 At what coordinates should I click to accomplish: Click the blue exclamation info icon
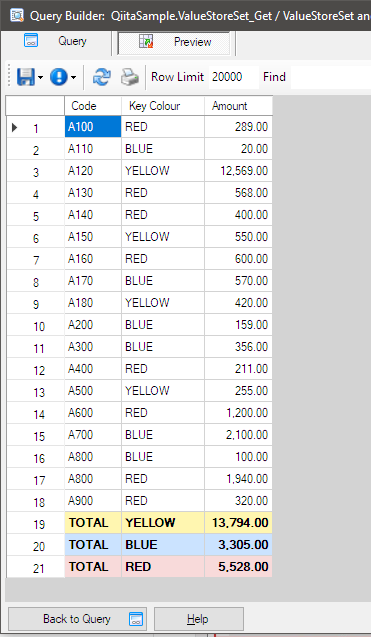coord(59,77)
